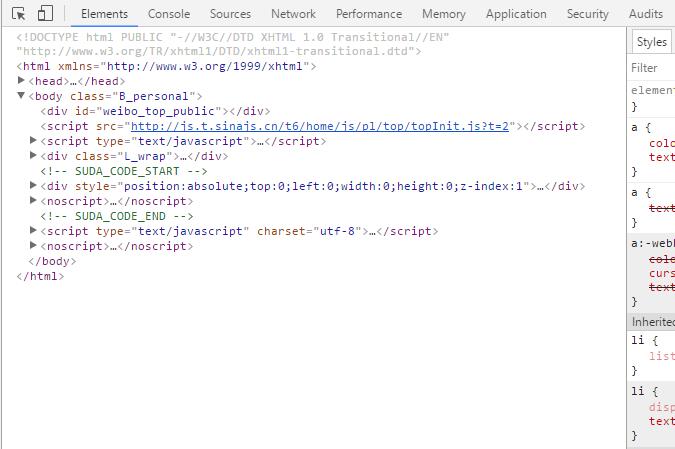Select the DOCTYPE declaration line
Image resolution: width=675 pixels, height=449 pixels.
[232, 44]
